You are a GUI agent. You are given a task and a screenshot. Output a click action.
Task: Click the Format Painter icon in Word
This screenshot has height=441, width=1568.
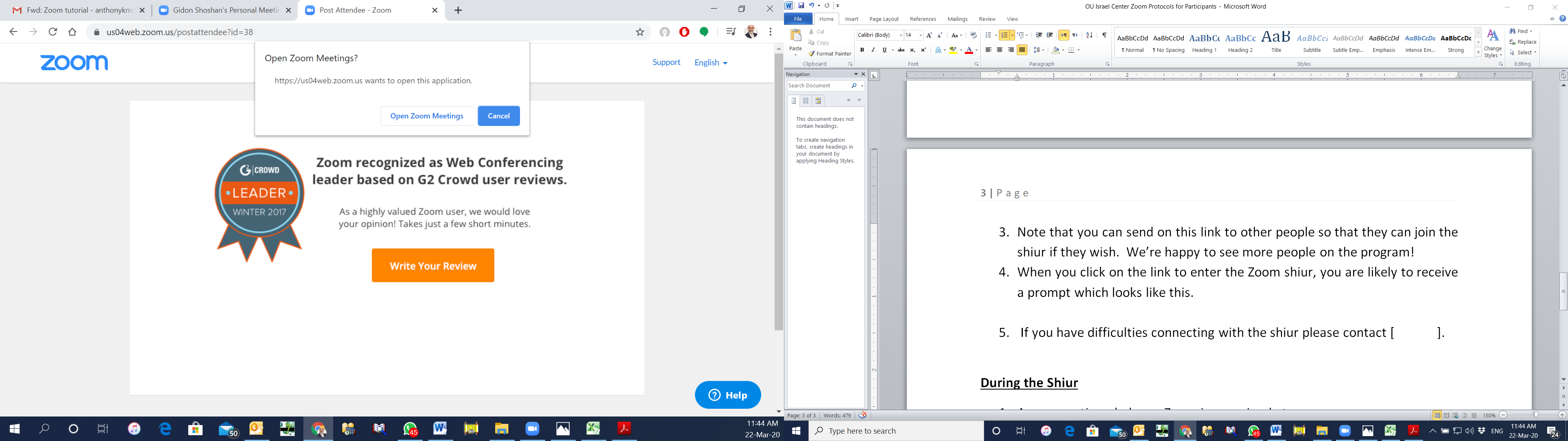[x=812, y=53]
